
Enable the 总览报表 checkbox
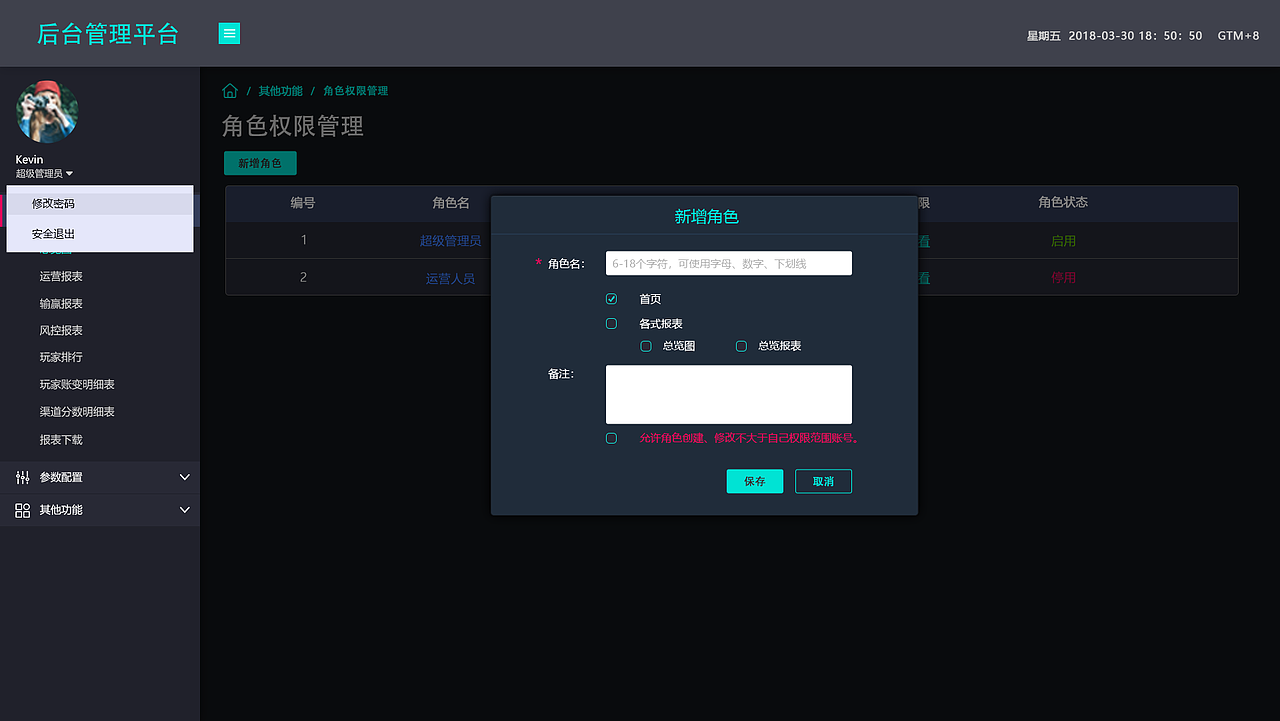(740, 346)
